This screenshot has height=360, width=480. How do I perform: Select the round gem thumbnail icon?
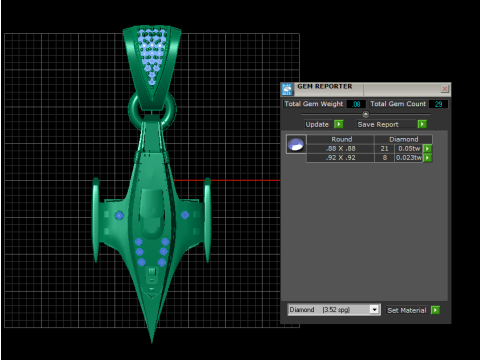click(x=296, y=144)
